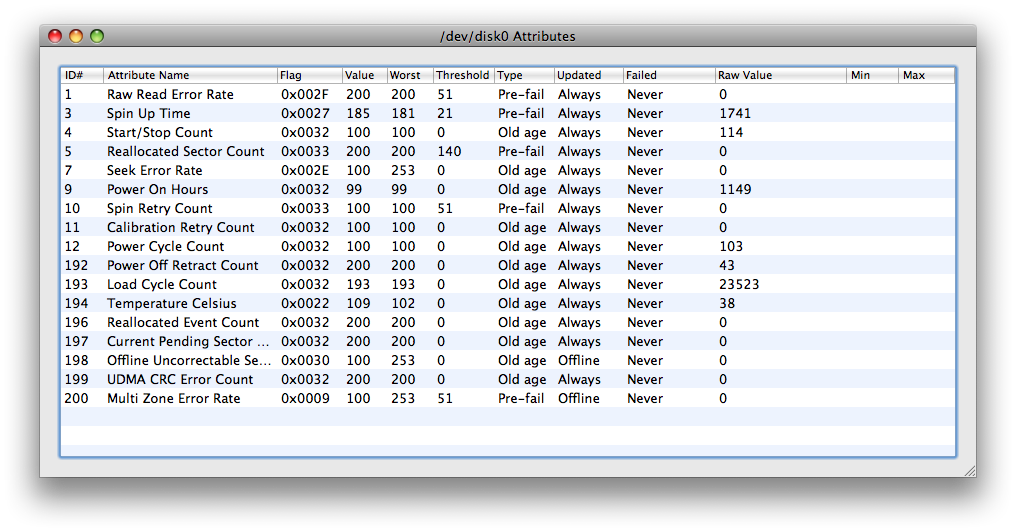The height and width of the screenshot is (532, 1016).
Task: Select the Power Off Retract Count row
Action: click(x=508, y=266)
